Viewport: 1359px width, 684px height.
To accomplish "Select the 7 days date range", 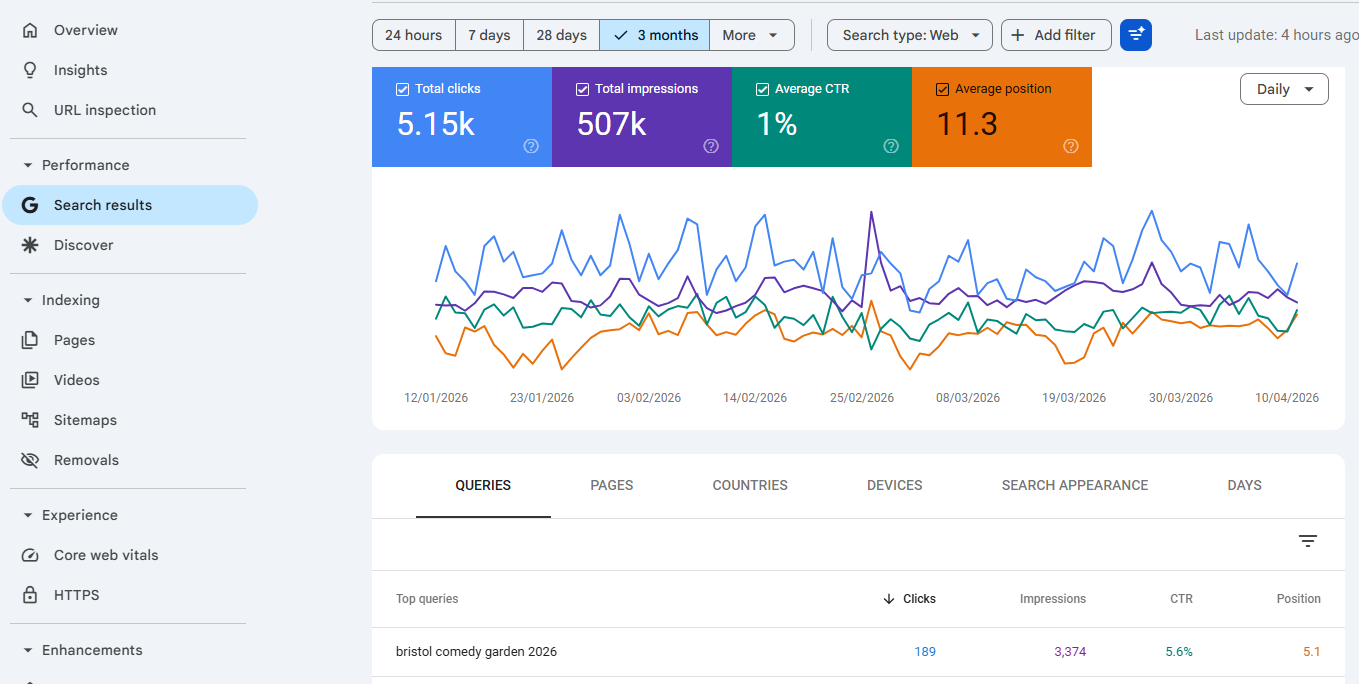I will 490,35.
